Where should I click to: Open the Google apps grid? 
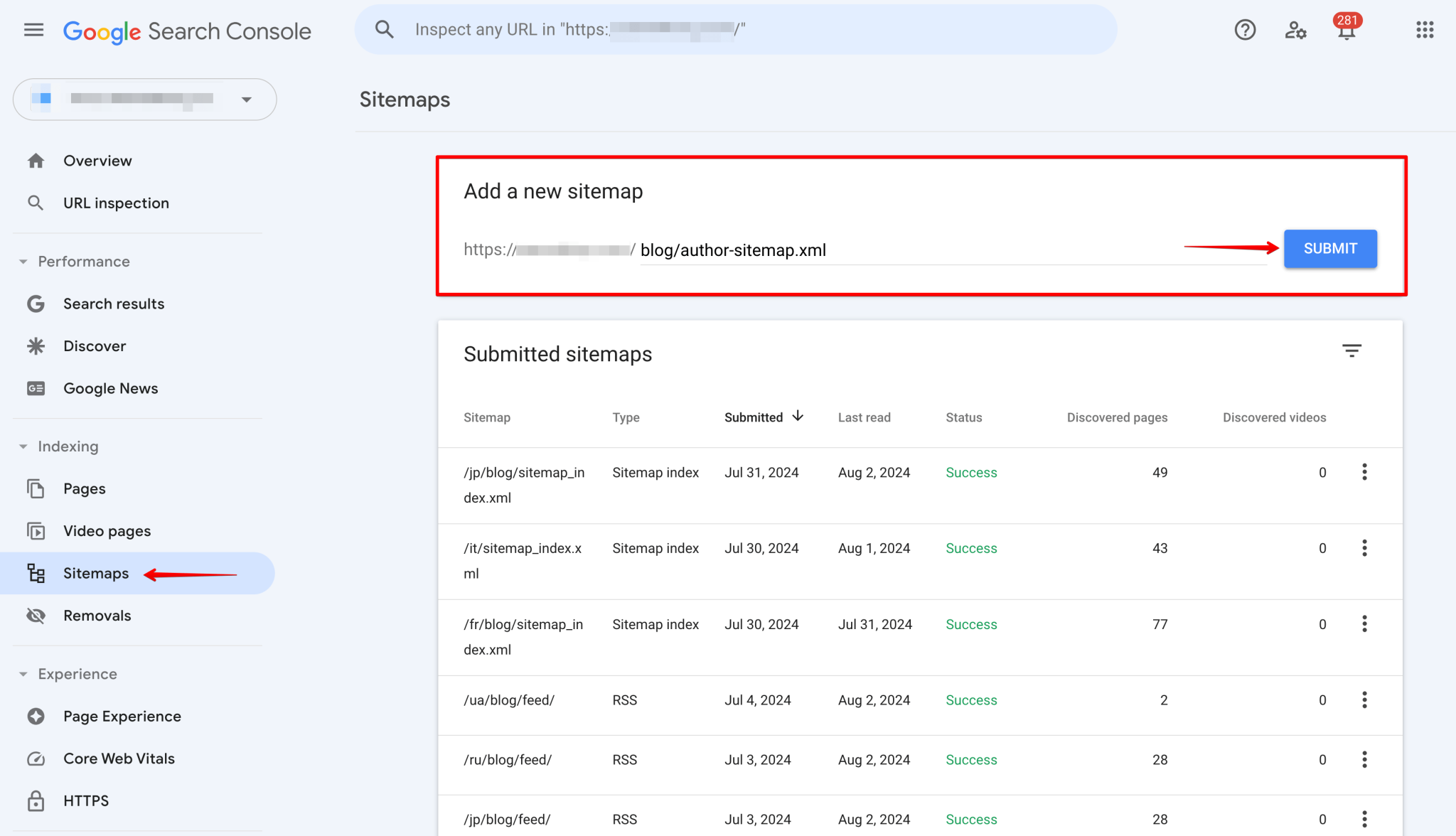point(1425,30)
